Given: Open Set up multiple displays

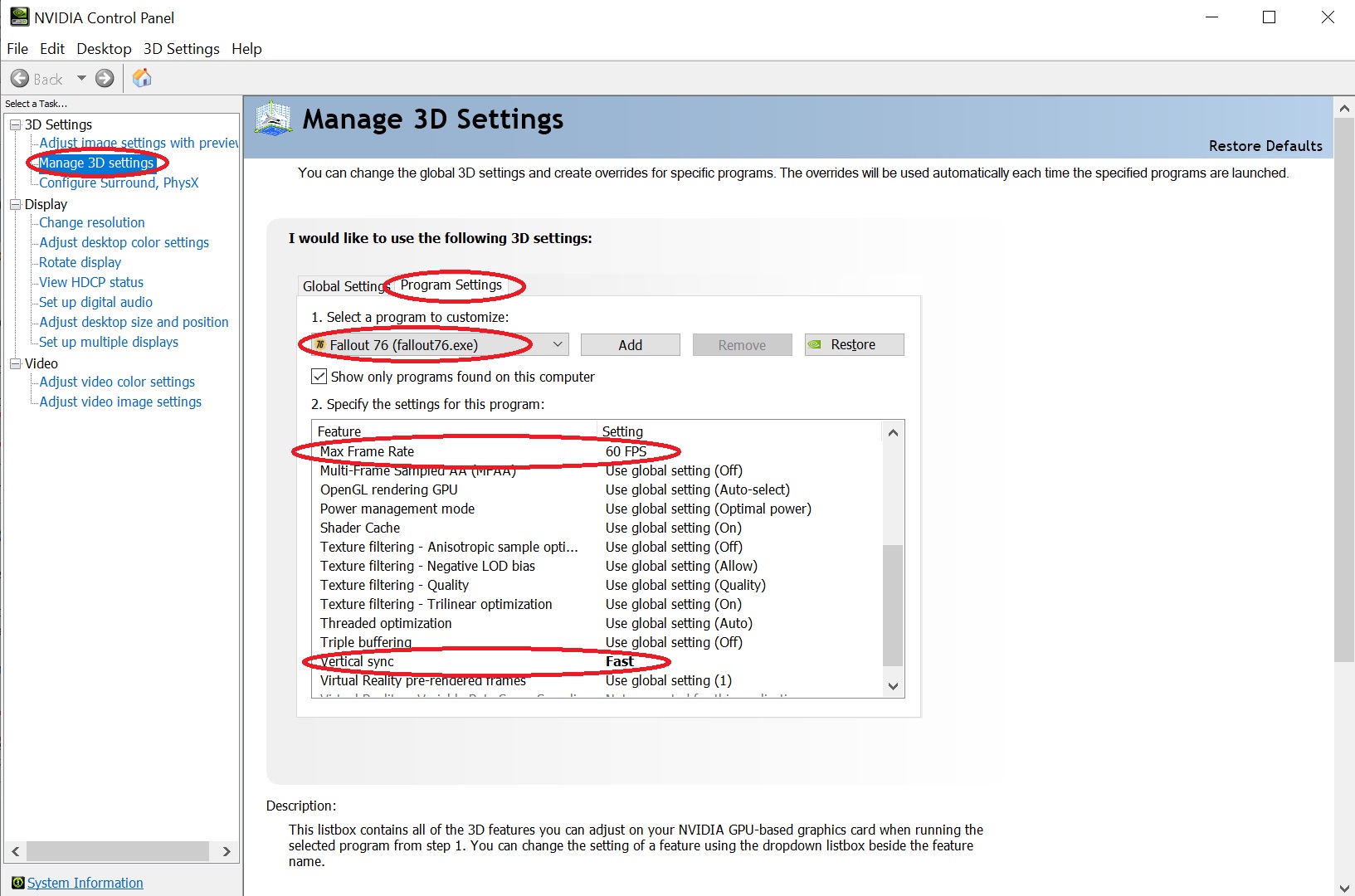Looking at the screenshot, I should point(109,342).
